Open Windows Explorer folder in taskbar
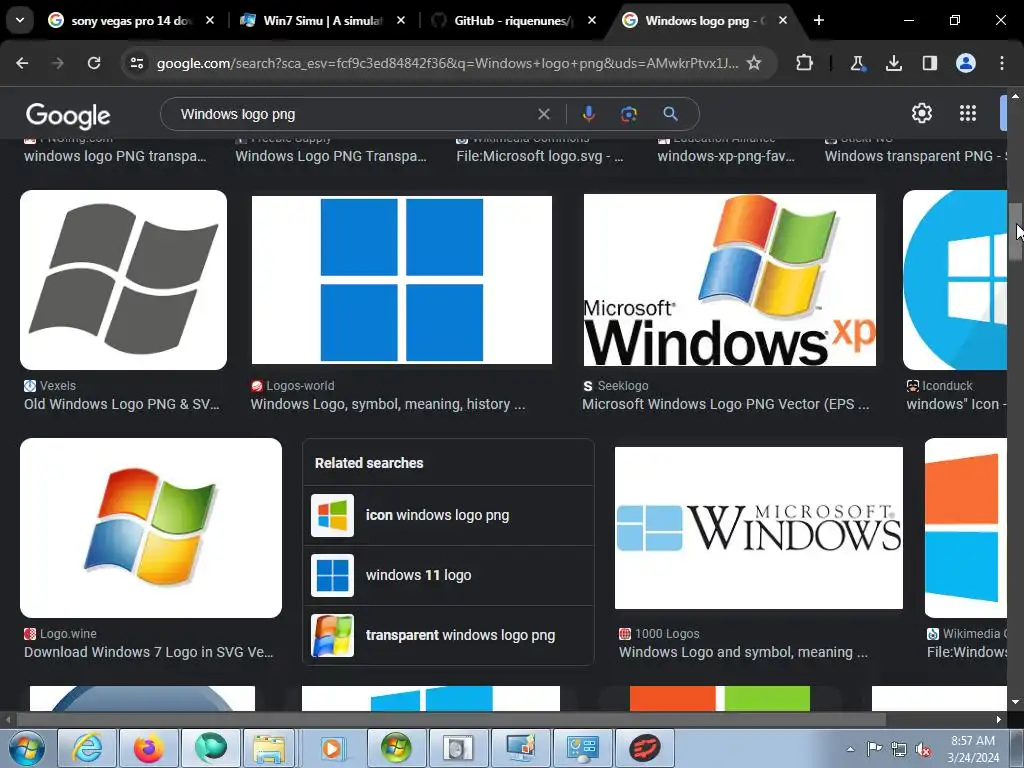 [268, 748]
